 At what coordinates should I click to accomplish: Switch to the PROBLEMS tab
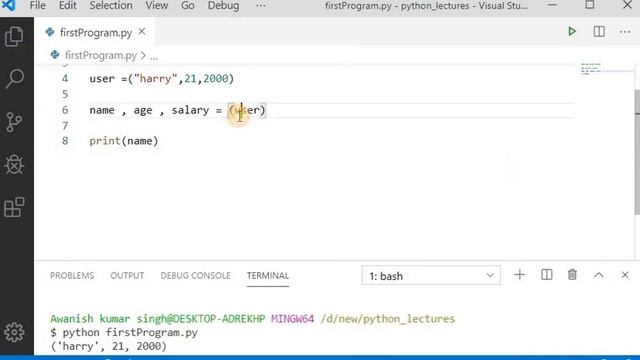pyautogui.click(x=72, y=276)
